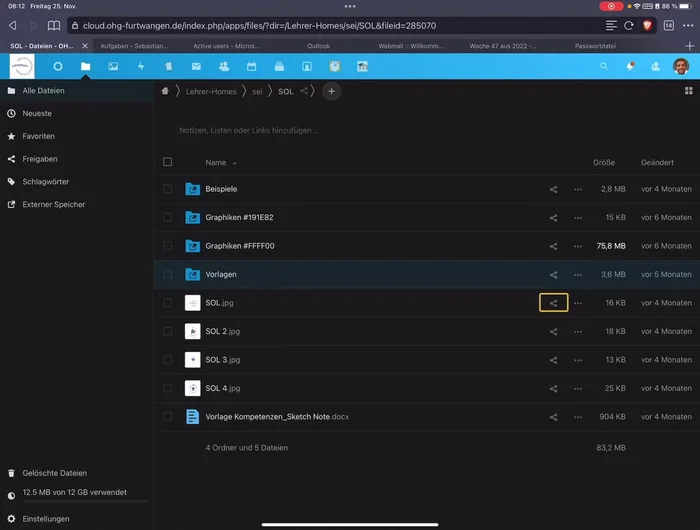Click the new file plus button
The image size is (700, 530).
[332, 91]
